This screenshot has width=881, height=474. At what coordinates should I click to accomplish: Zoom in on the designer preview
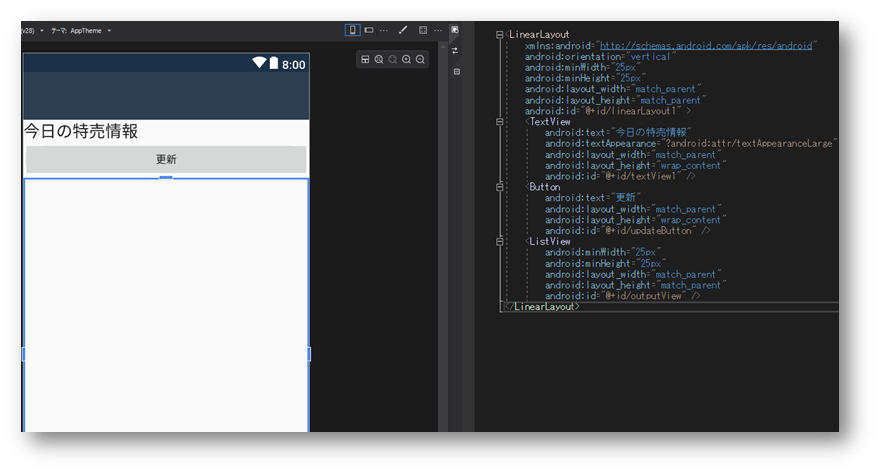click(x=406, y=60)
